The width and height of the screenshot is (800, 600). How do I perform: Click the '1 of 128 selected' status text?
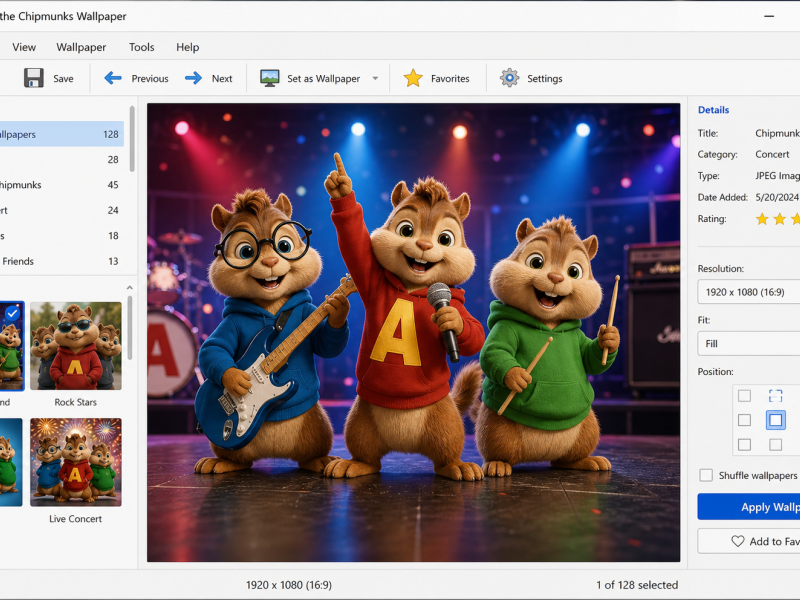(637, 585)
